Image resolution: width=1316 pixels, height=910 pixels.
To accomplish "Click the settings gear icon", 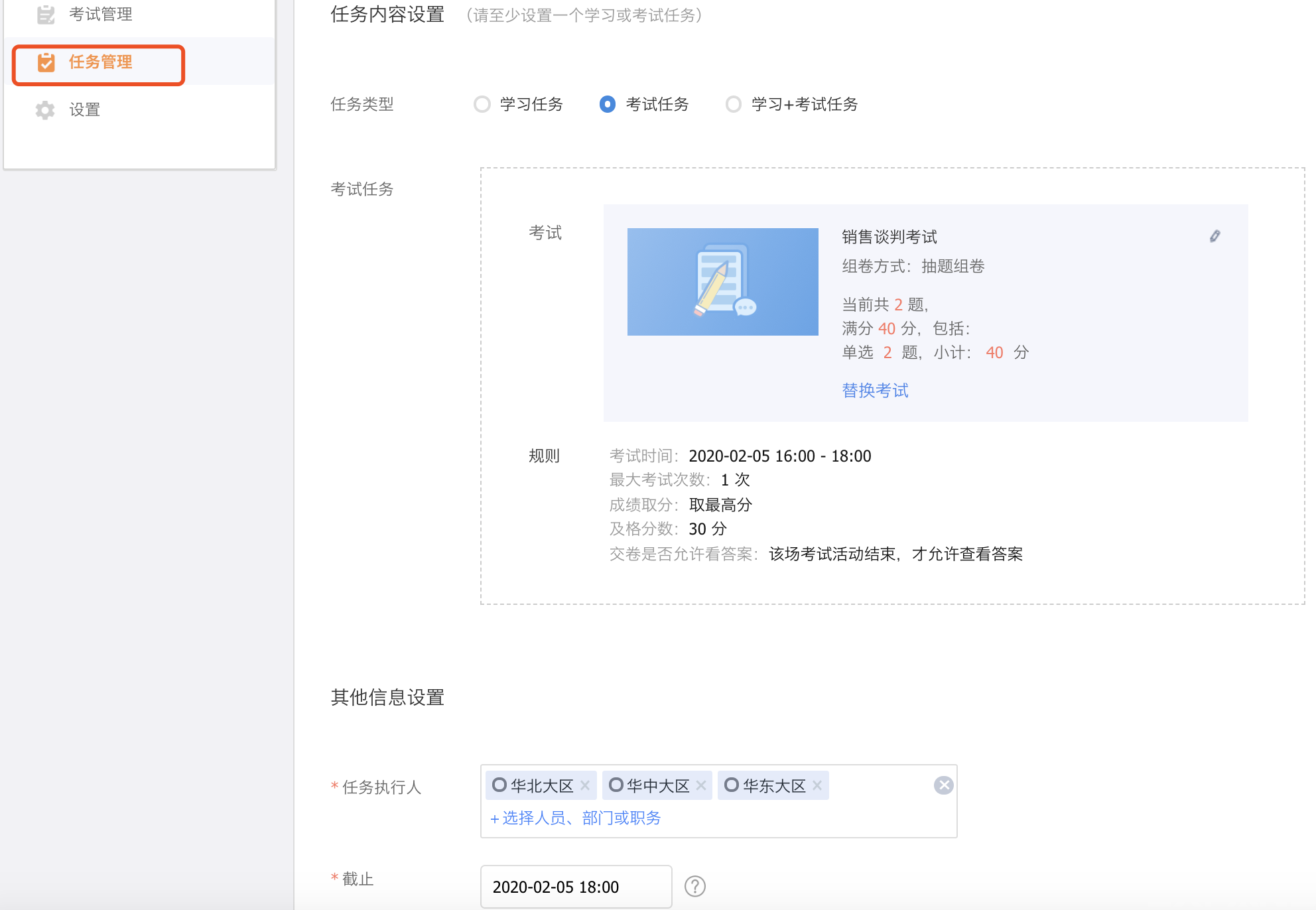I will (x=45, y=110).
